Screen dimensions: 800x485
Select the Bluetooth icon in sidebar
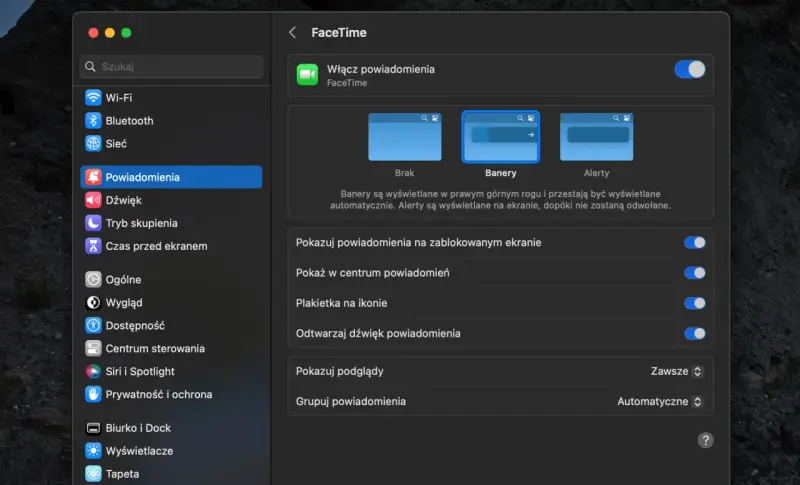tap(93, 120)
